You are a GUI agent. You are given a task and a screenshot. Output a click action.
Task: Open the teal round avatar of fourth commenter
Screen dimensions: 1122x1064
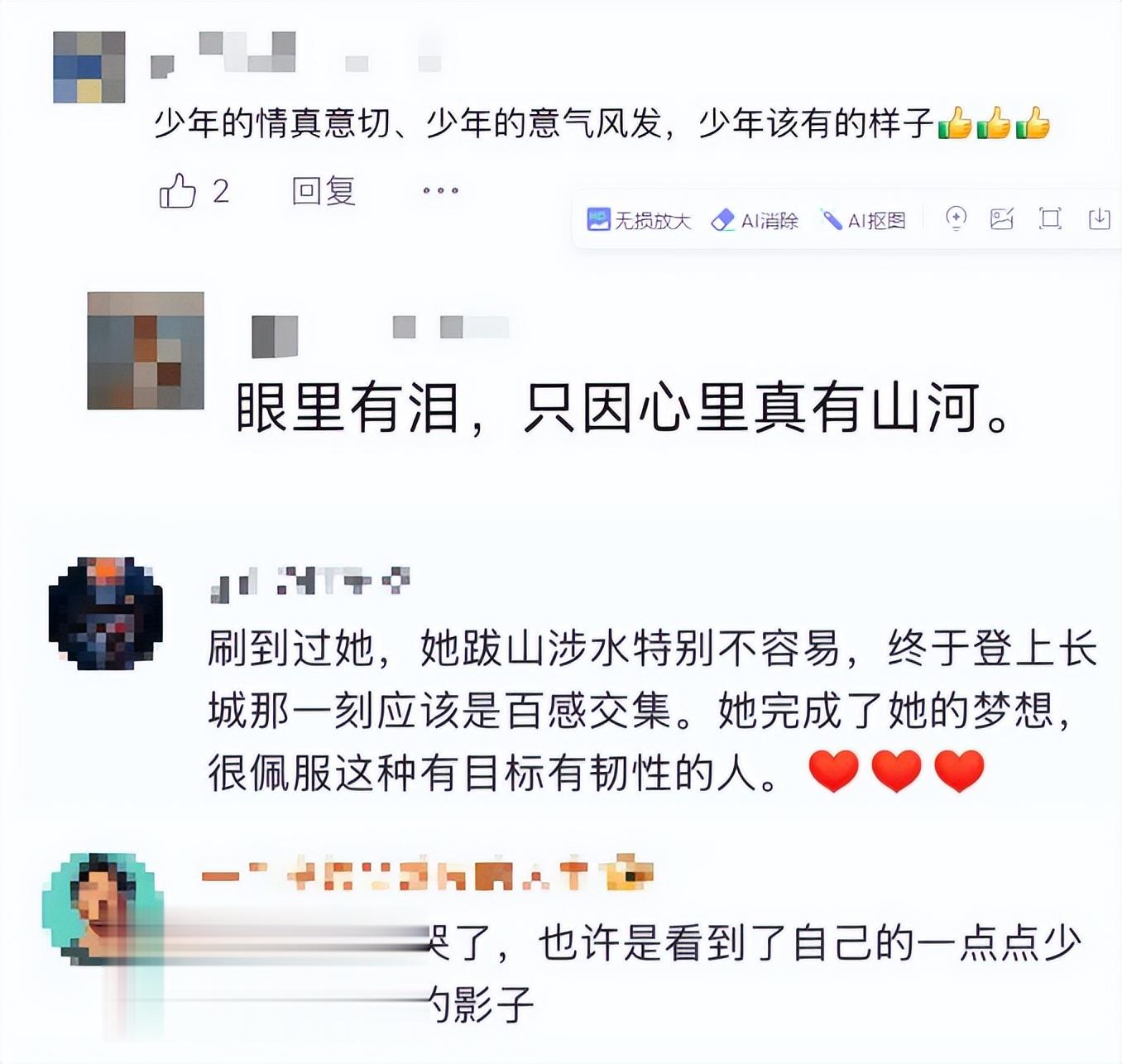(102, 909)
